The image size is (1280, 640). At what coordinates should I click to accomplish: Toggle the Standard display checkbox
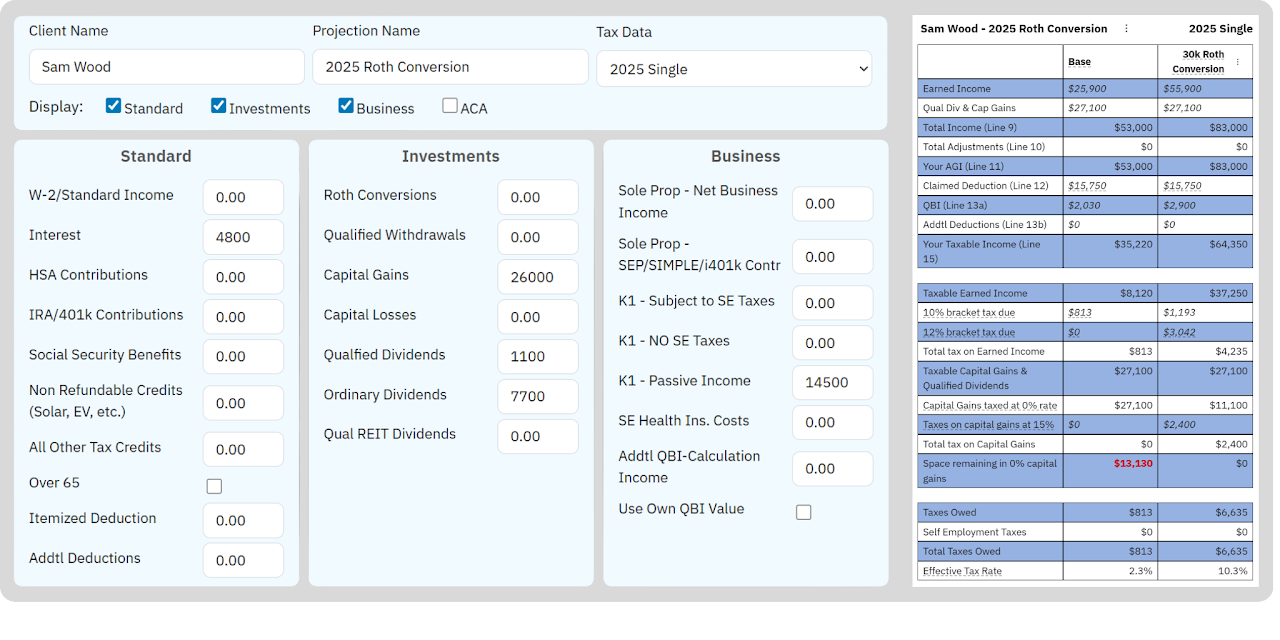pos(114,106)
